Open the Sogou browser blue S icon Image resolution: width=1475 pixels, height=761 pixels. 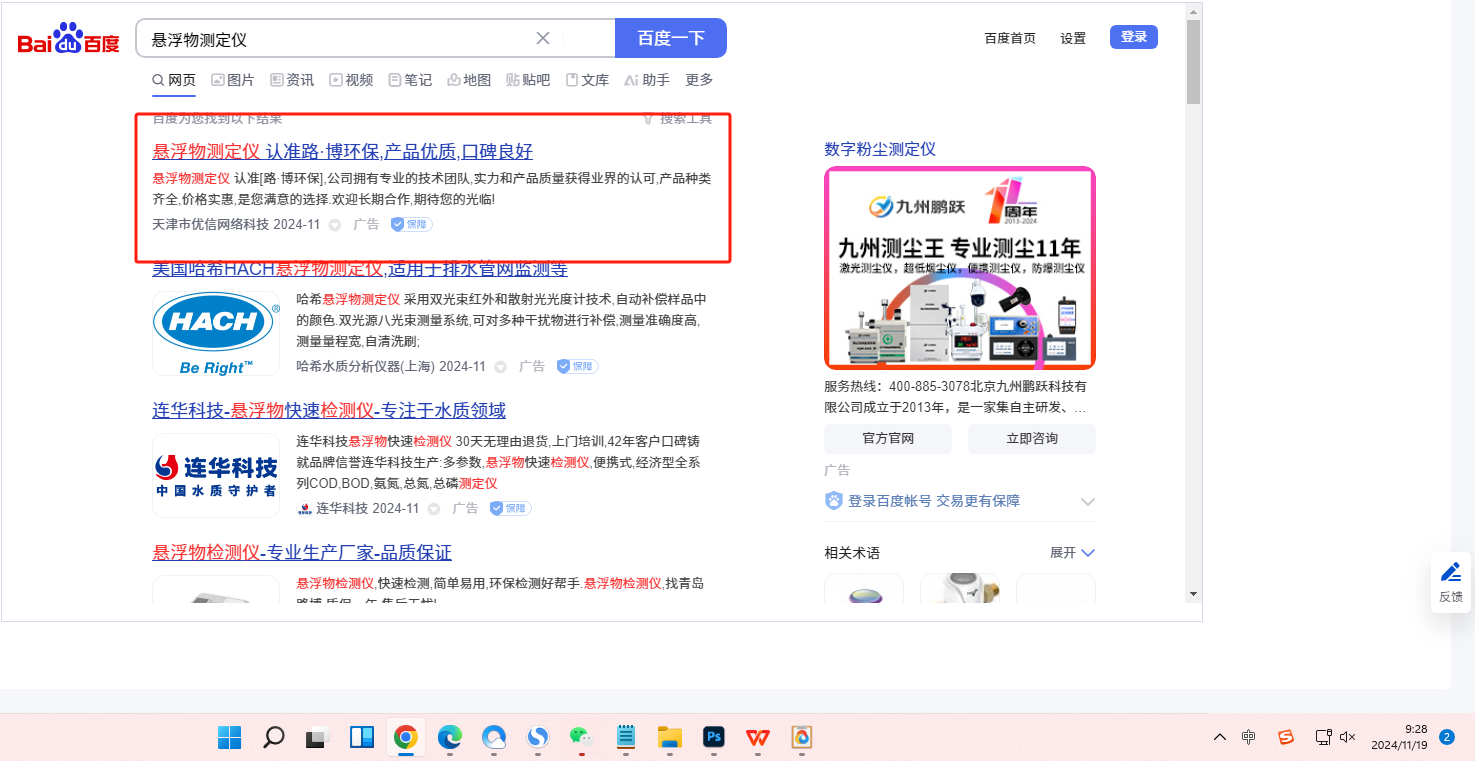point(538,738)
